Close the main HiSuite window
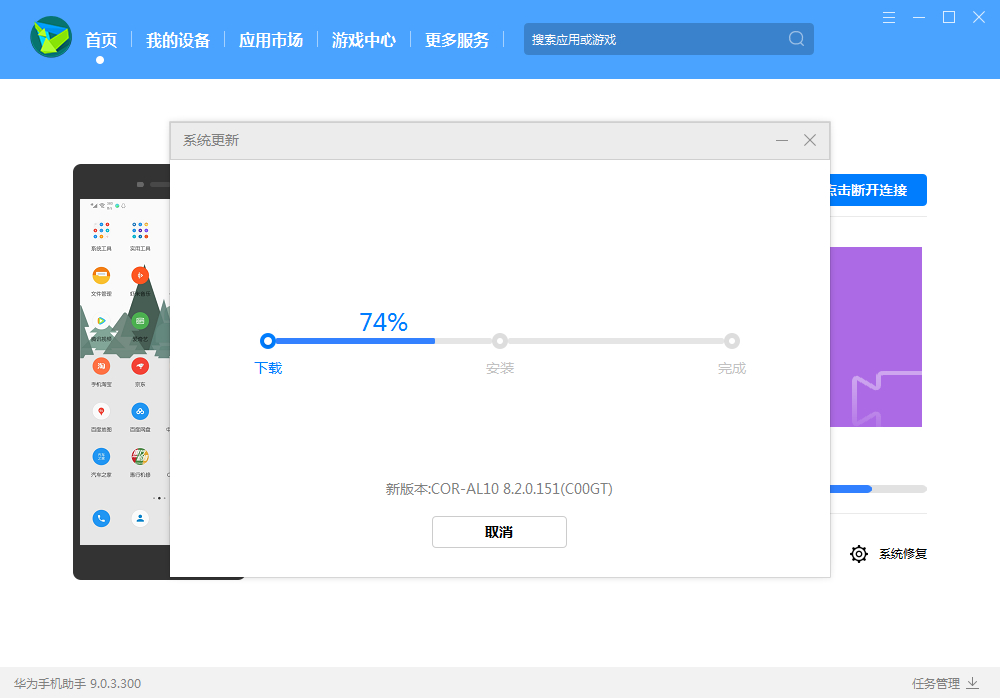Viewport: 1000px width, 698px height. click(979, 18)
